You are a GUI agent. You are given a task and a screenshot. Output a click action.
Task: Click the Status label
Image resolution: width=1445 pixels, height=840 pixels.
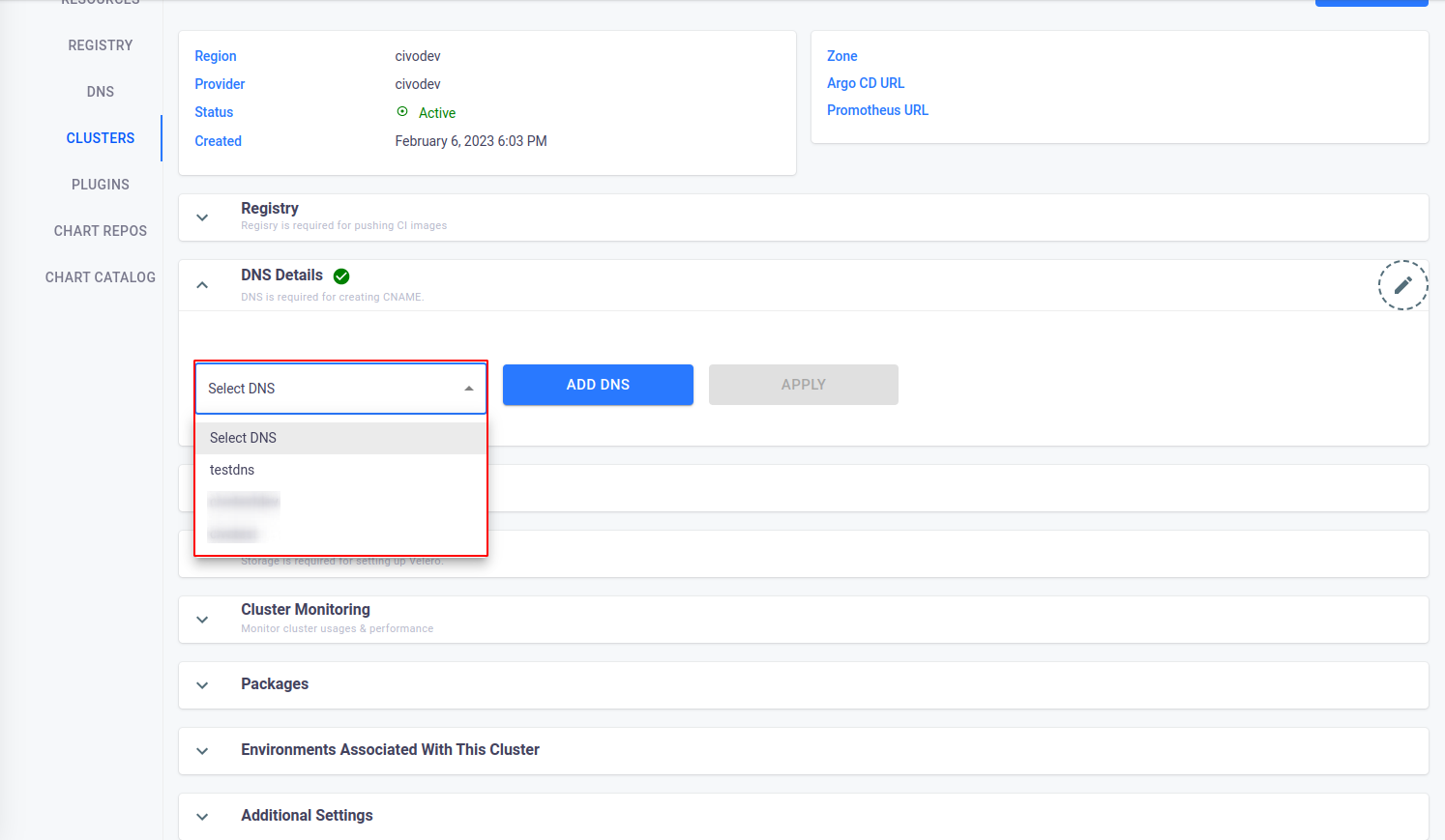(214, 112)
